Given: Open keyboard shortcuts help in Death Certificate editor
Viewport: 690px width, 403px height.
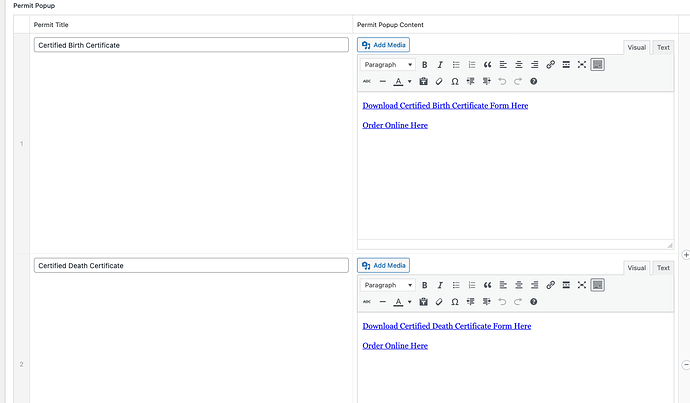Looking at the screenshot, I should 533,302.
